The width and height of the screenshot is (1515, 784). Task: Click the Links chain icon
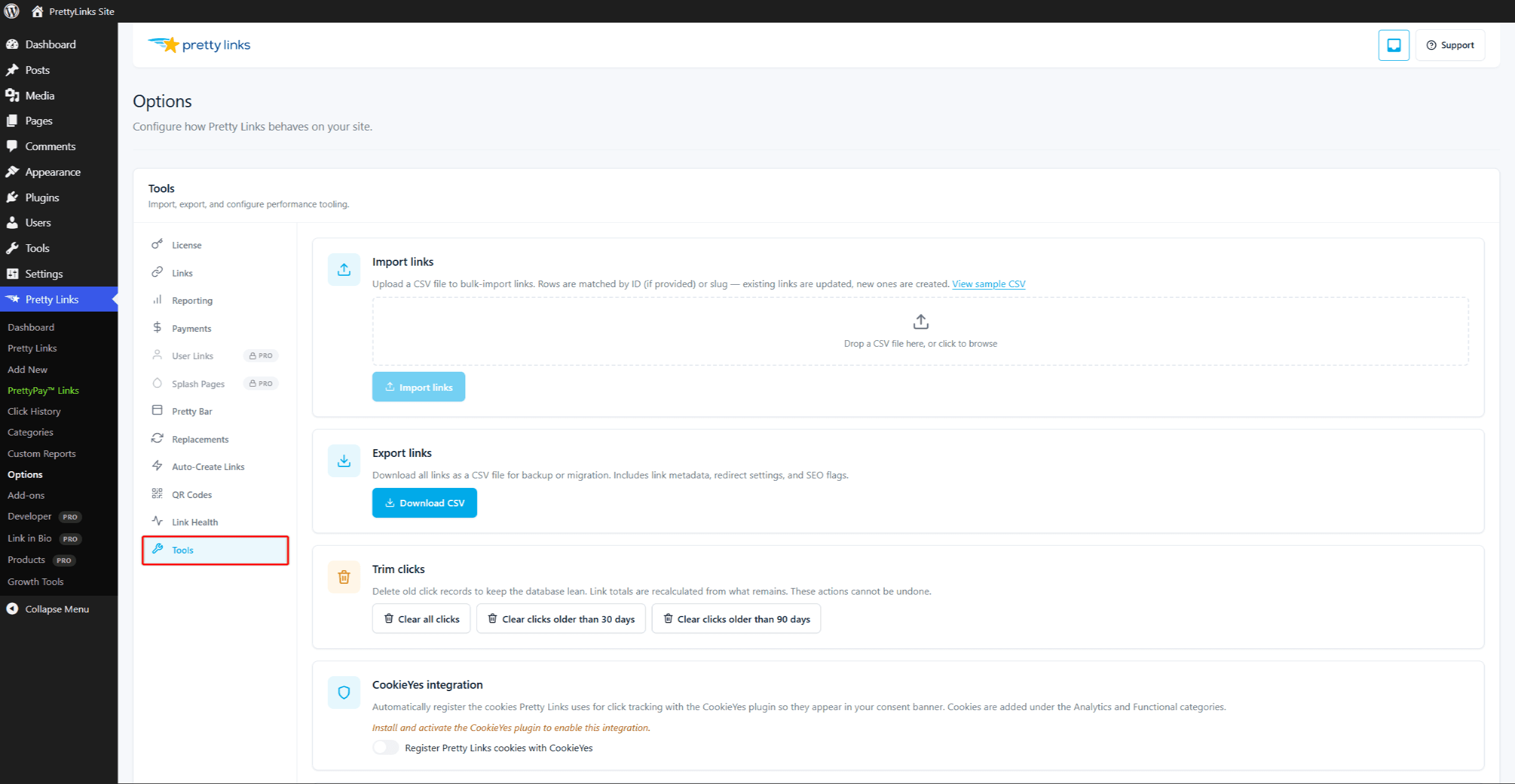point(157,272)
